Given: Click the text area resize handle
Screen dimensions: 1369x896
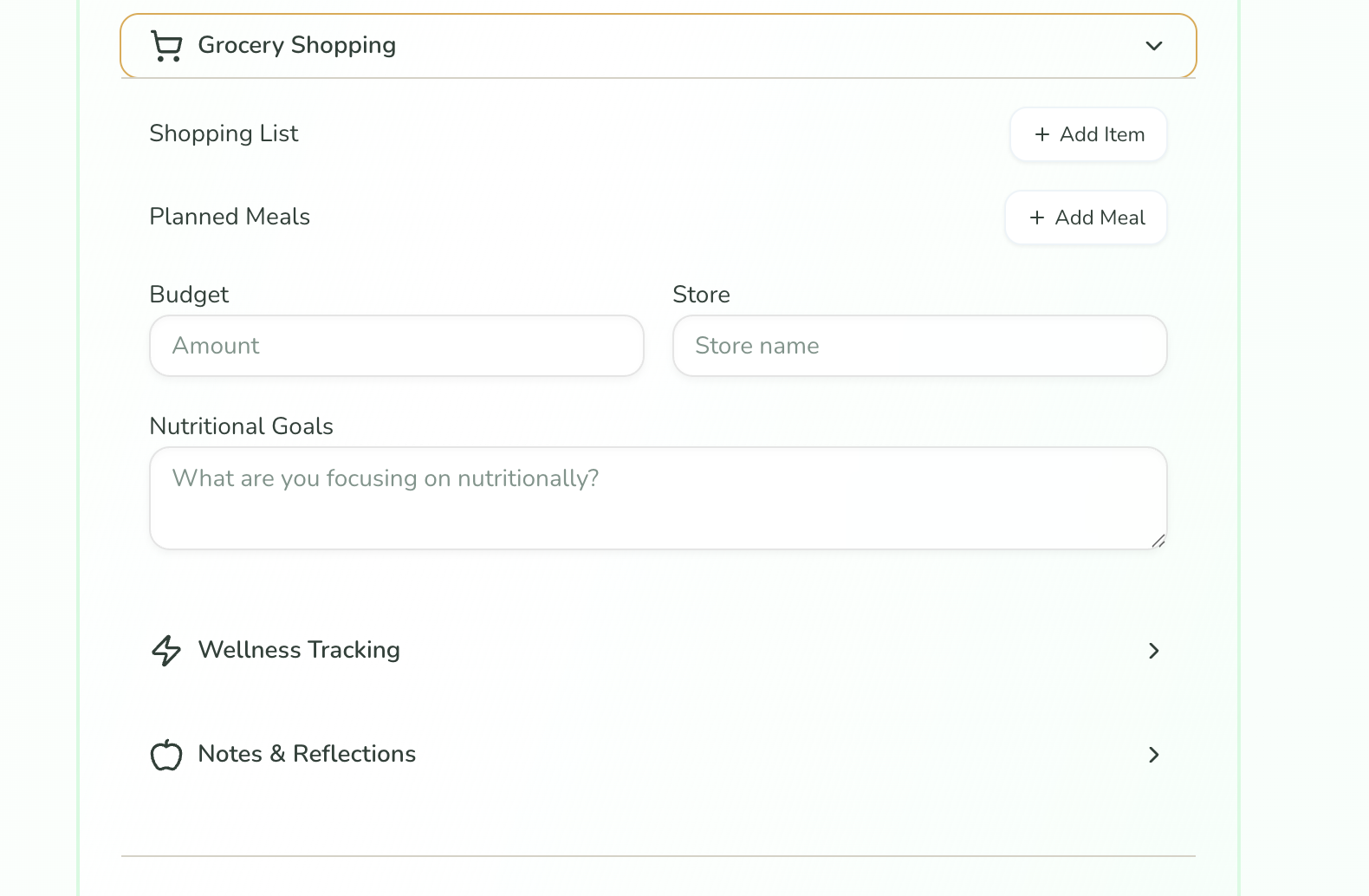Looking at the screenshot, I should [x=1158, y=541].
